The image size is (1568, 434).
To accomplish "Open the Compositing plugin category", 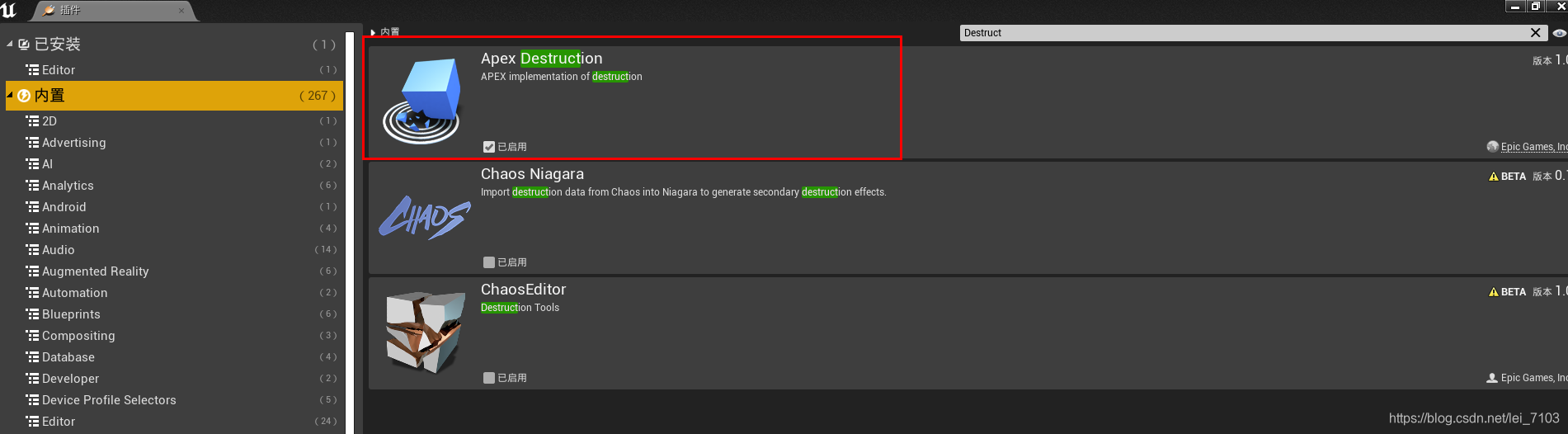I will [174, 336].
